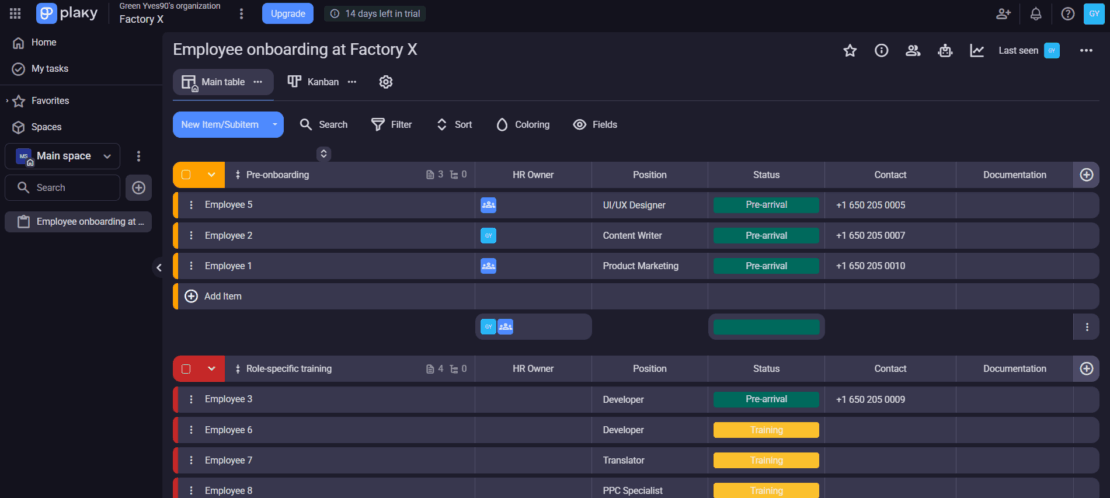Expand the Main space dropdown
Image resolution: width=1110 pixels, height=498 pixels.
(107, 156)
